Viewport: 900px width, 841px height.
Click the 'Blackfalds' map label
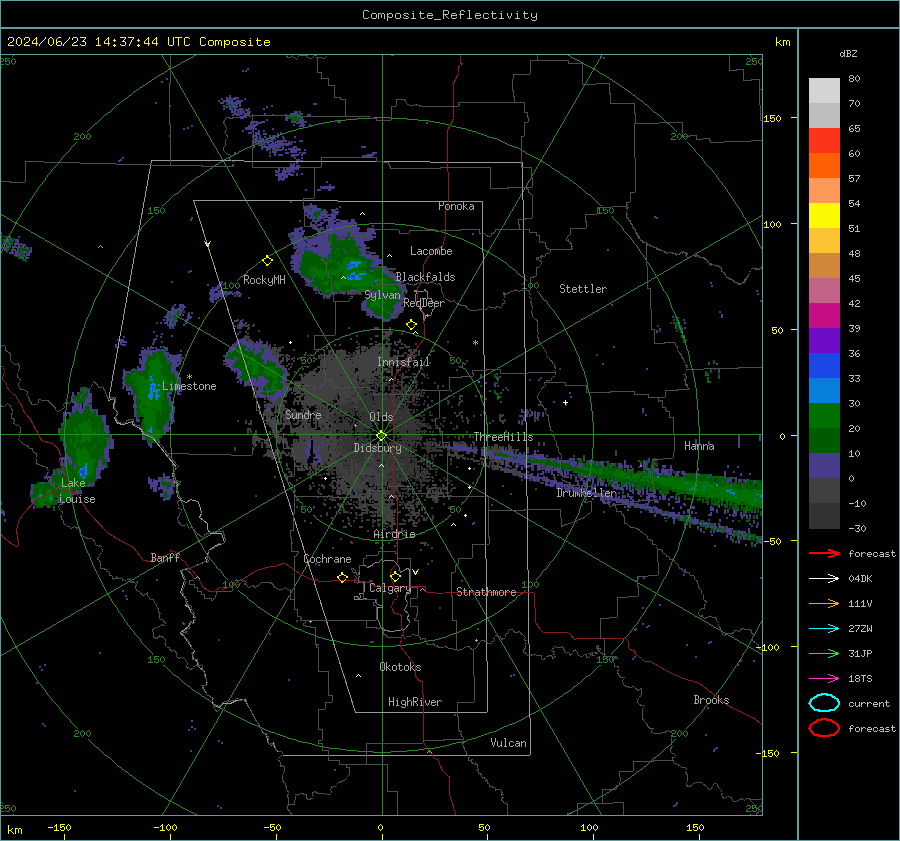click(x=425, y=277)
